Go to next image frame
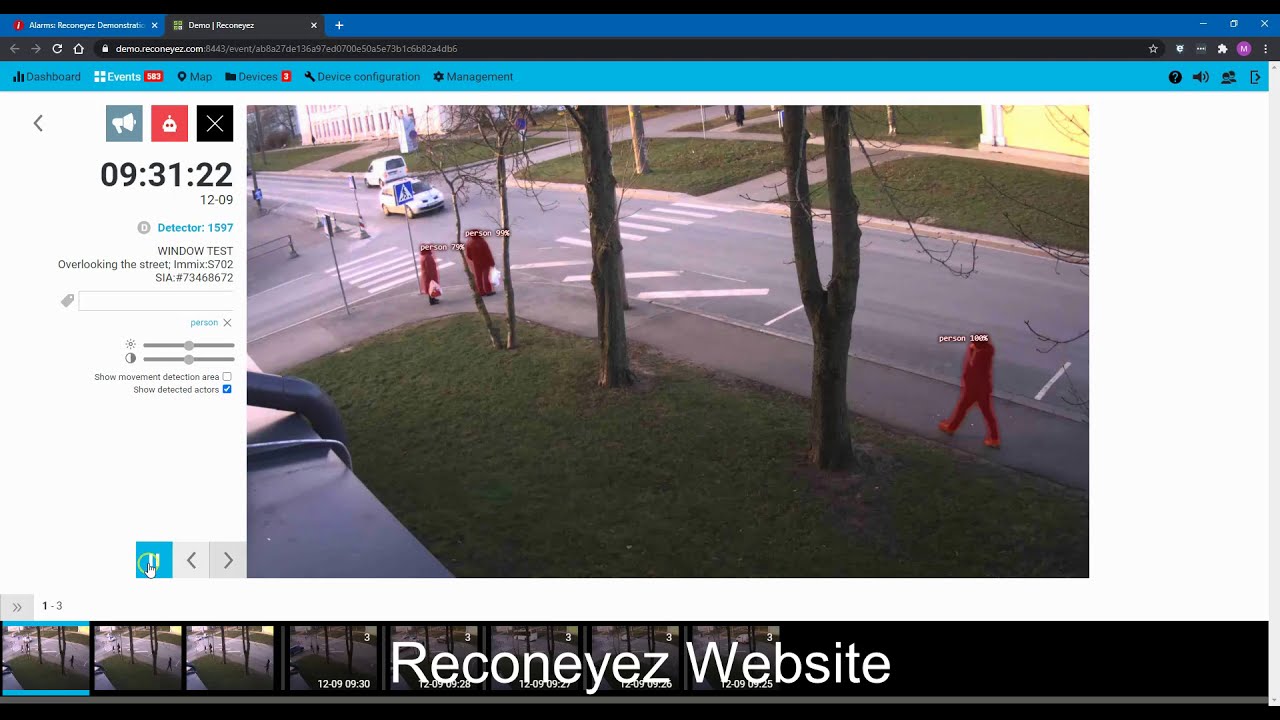Screen dimensions: 1280x720 click(x=228, y=560)
